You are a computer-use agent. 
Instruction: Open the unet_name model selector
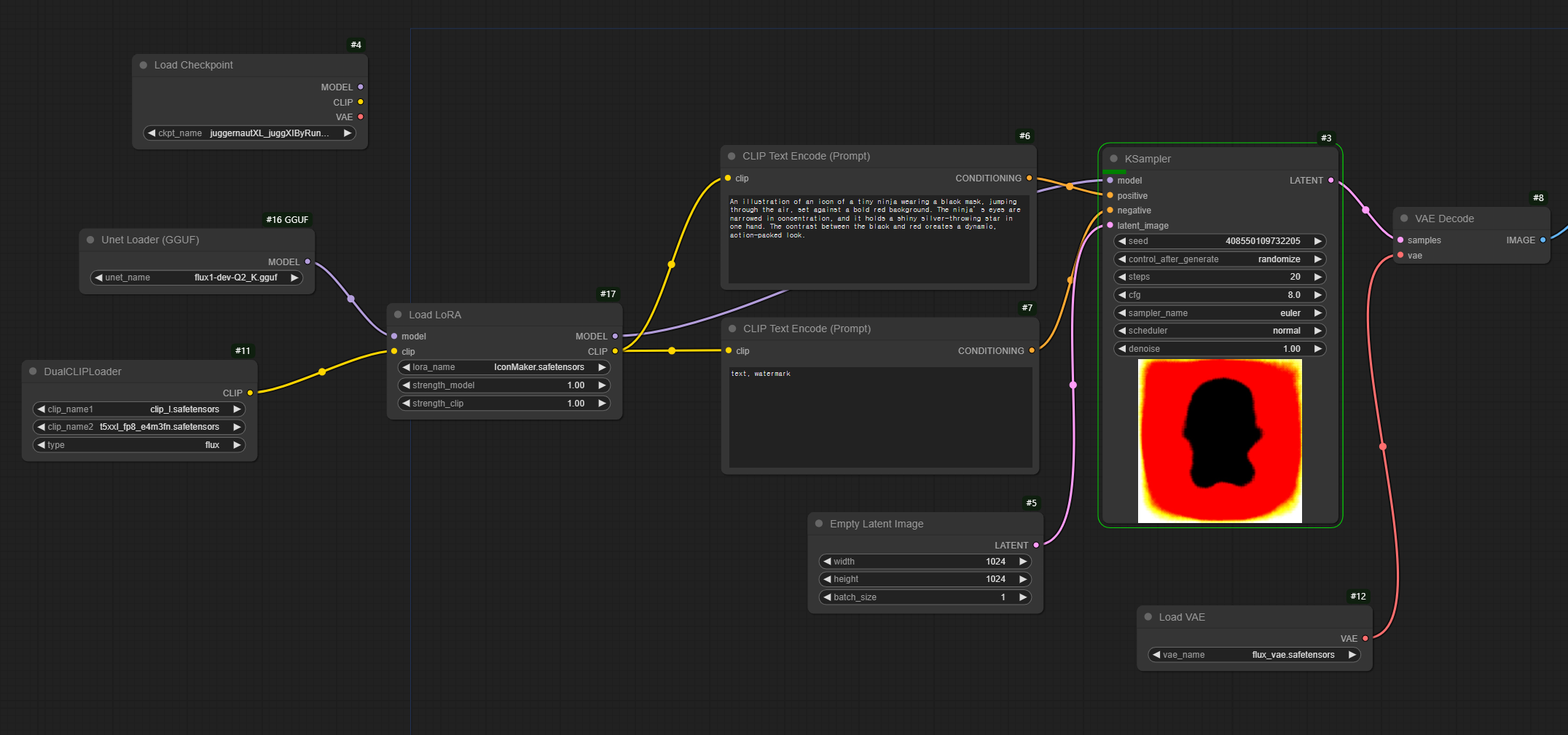[197, 278]
